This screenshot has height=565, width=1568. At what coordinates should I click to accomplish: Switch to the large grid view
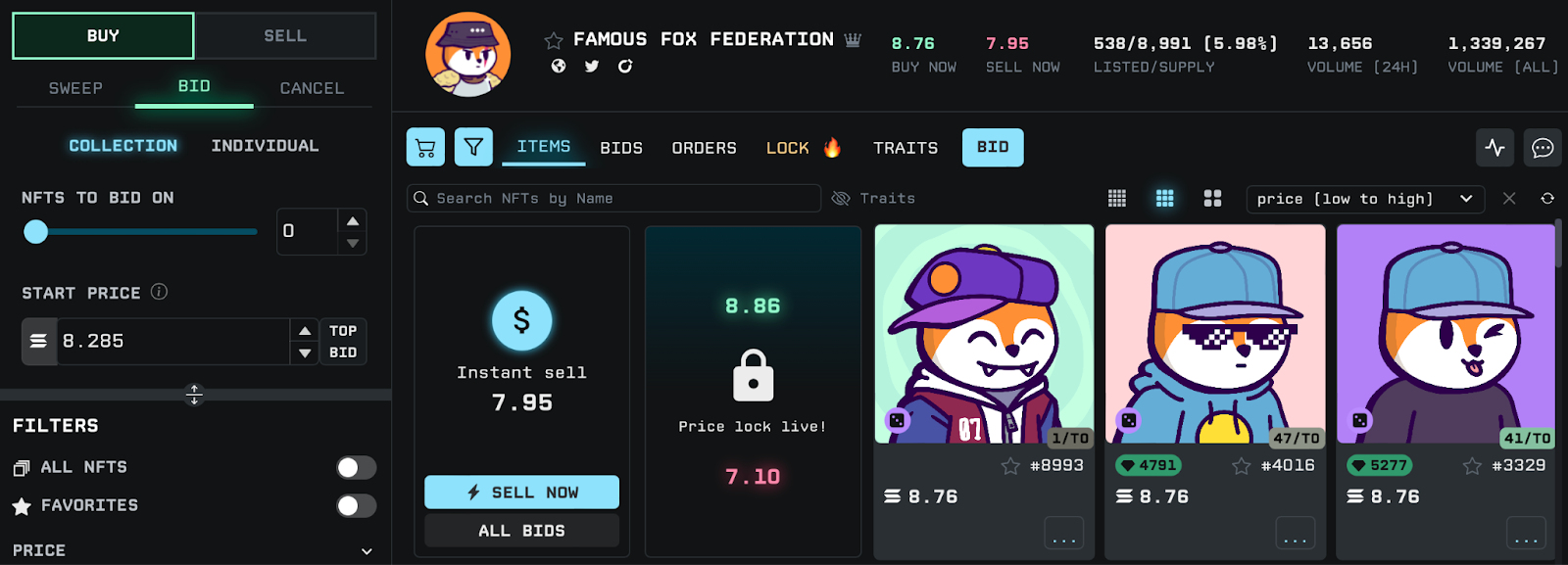(1212, 199)
